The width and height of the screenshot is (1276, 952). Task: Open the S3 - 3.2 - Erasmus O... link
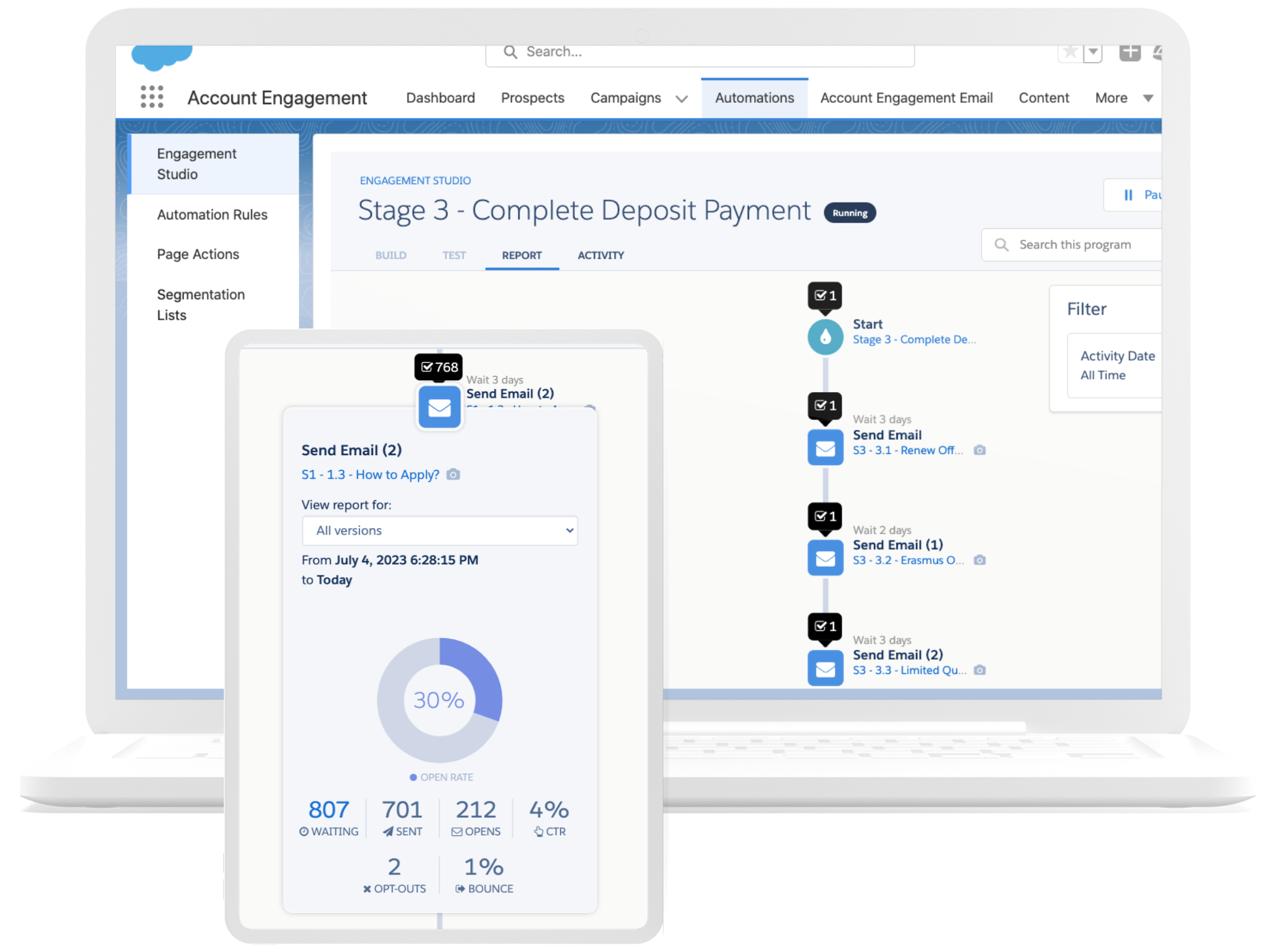point(908,560)
